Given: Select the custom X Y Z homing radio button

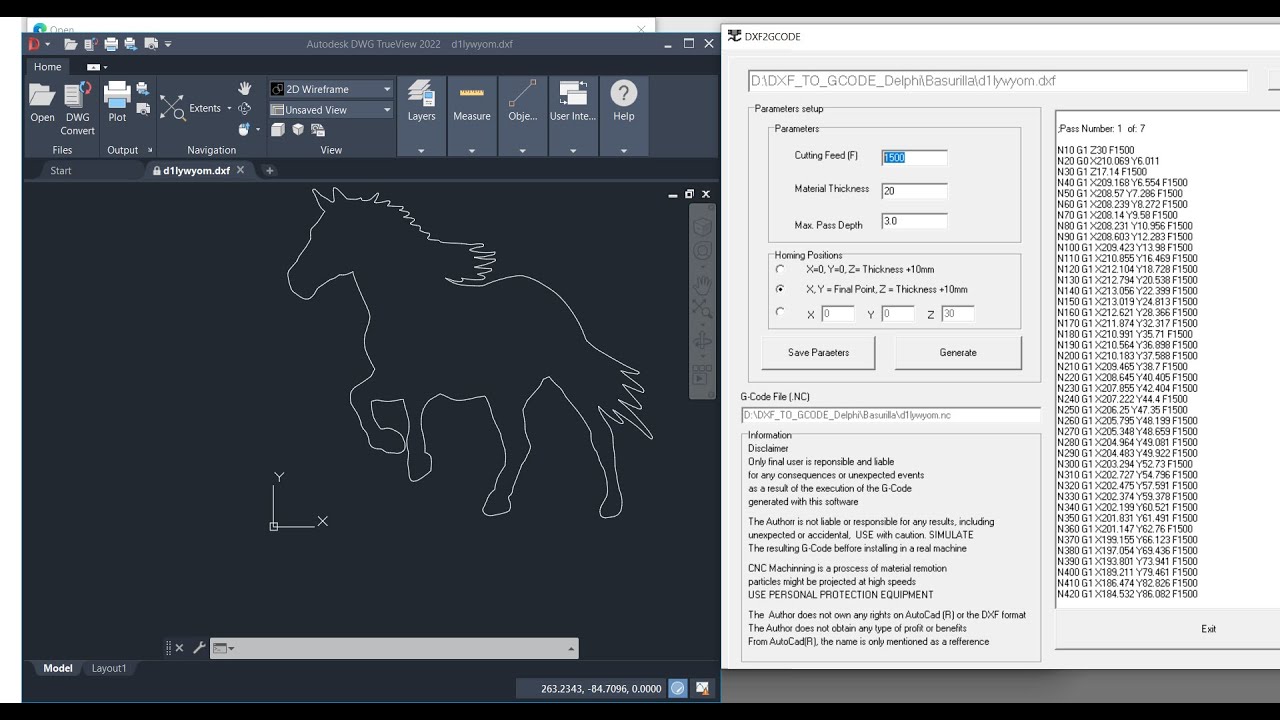Looking at the screenshot, I should click(781, 313).
